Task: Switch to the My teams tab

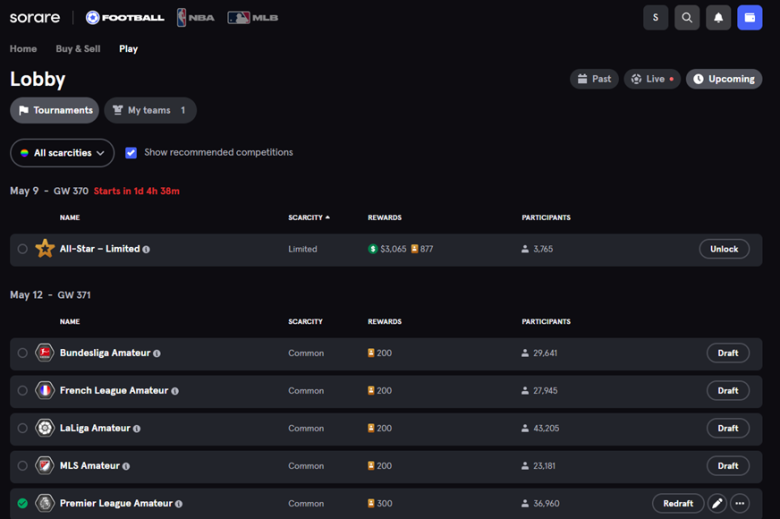Action: [x=150, y=110]
